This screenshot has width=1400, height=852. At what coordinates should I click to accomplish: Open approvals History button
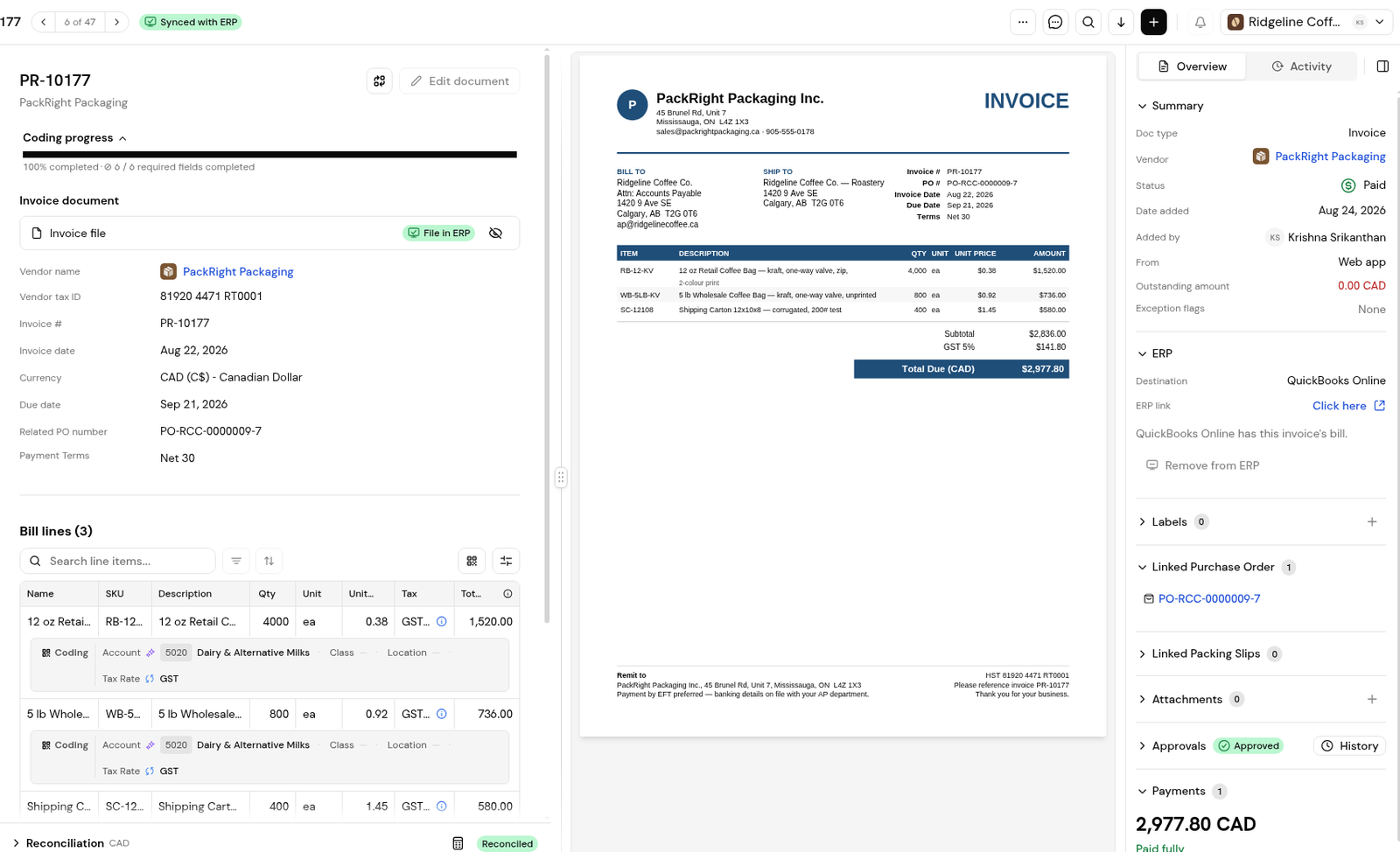(1349, 746)
